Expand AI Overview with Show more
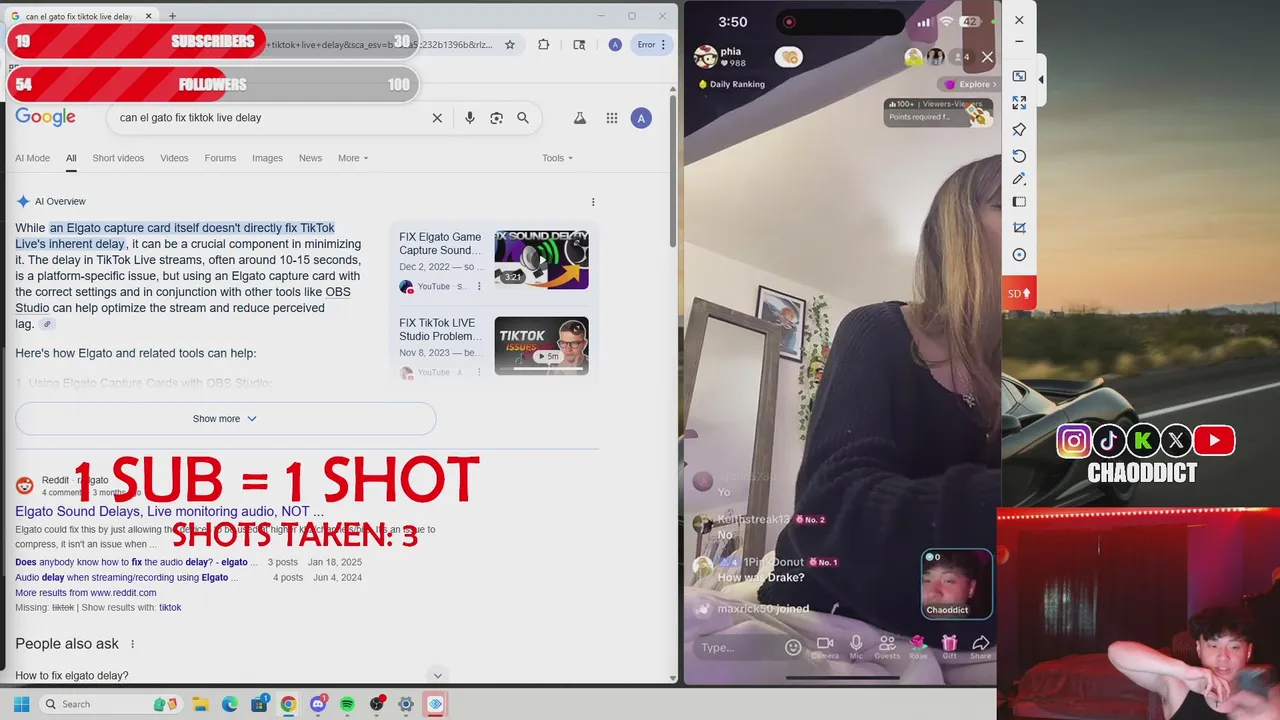The height and width of the screenshot is (720, 1280). [226, 419]
